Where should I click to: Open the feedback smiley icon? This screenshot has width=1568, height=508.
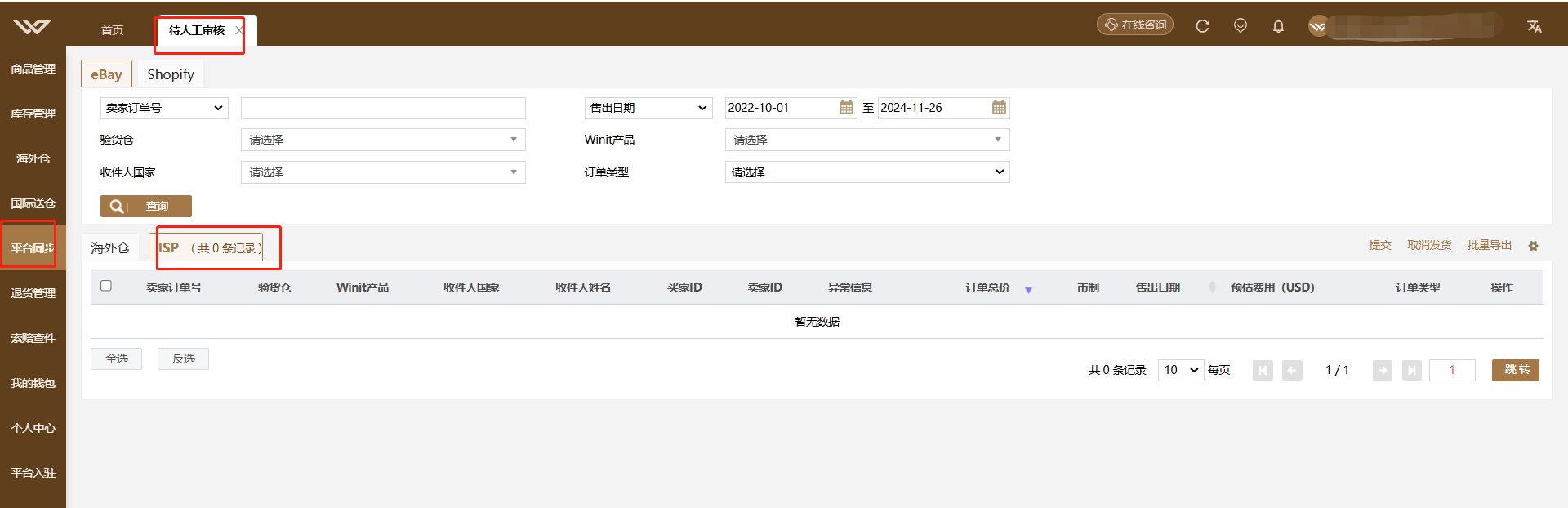pos(1241,26)
